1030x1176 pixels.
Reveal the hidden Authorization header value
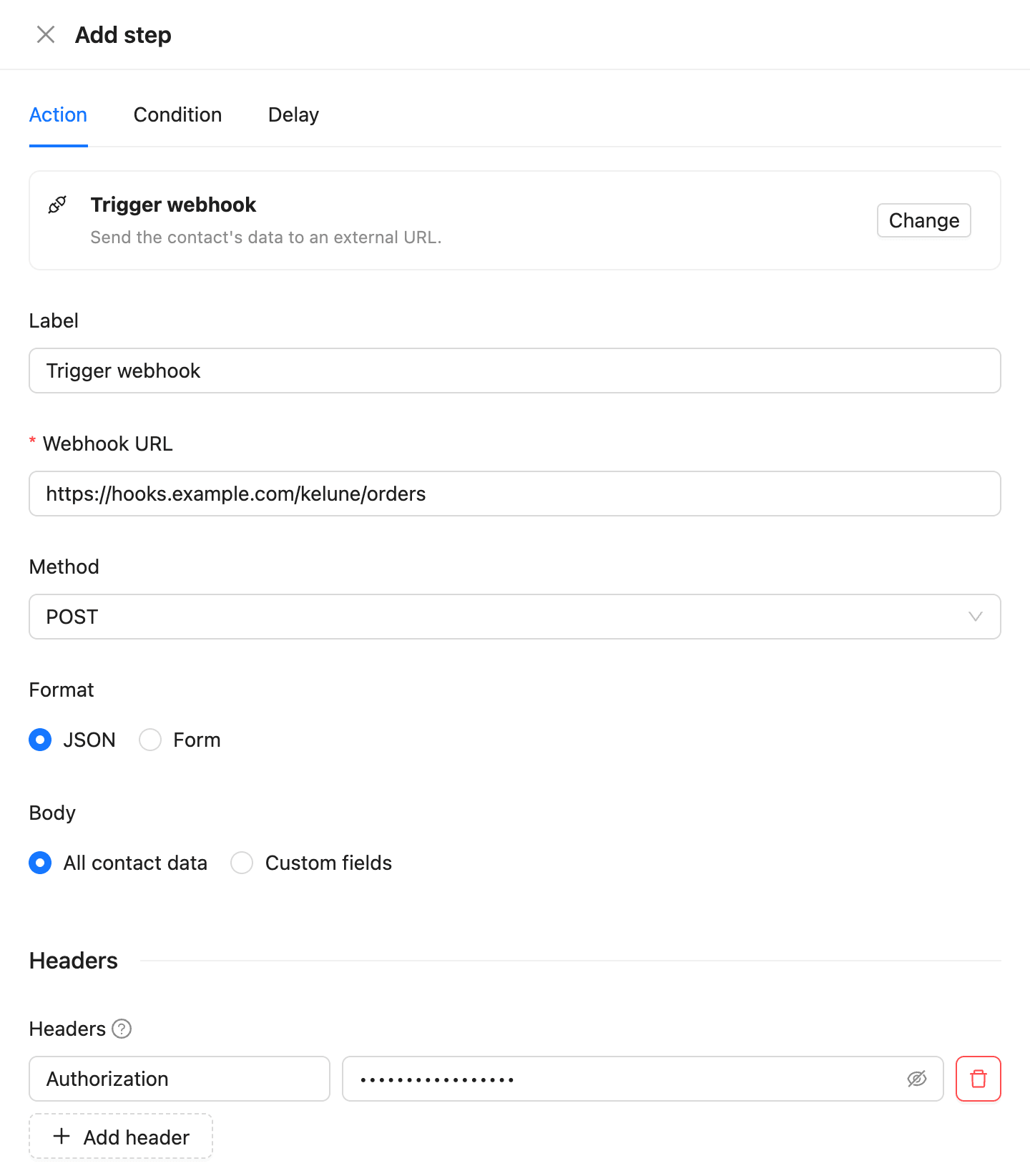[917, 1079]
